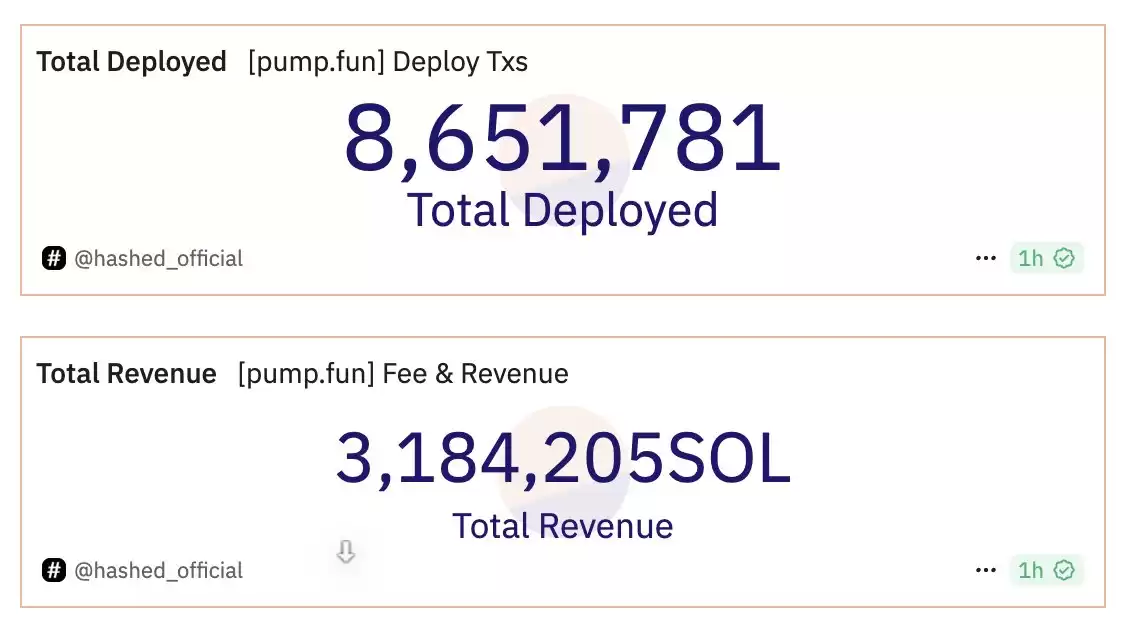
Task: Click verified checkmark on Total Deployed card
Action: point(1064,258)
